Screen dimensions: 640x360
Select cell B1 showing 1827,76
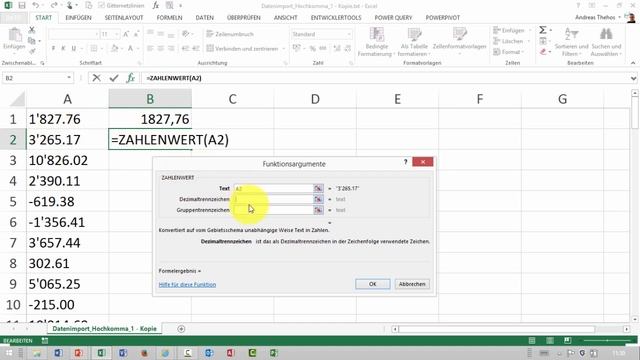150,119
